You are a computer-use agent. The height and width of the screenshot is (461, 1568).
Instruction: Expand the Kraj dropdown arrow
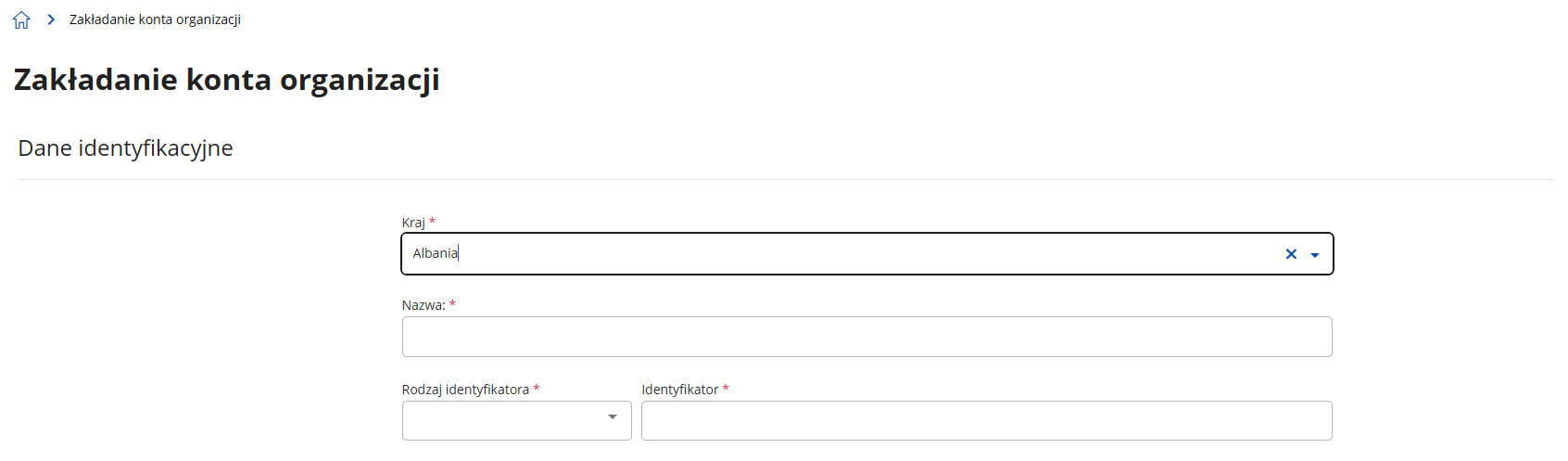pos(1315,255)
